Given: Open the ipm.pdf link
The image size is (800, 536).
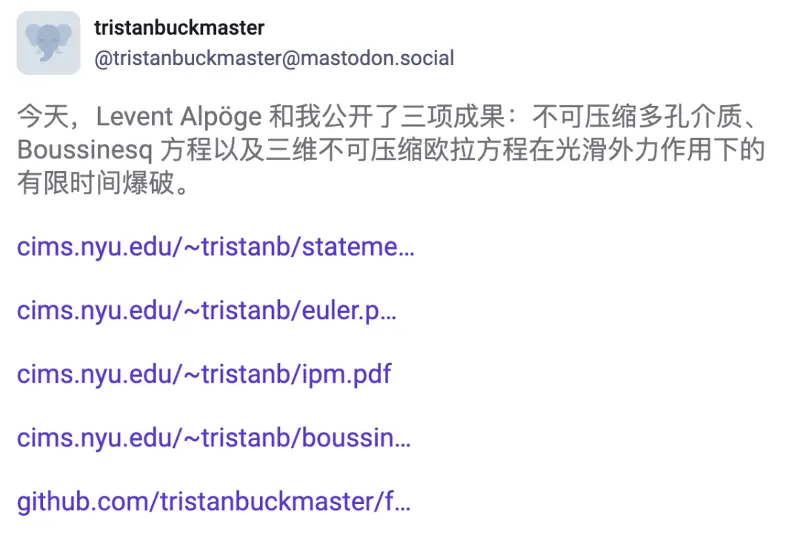Looking at the screenshot, I should tap(204, 374).
